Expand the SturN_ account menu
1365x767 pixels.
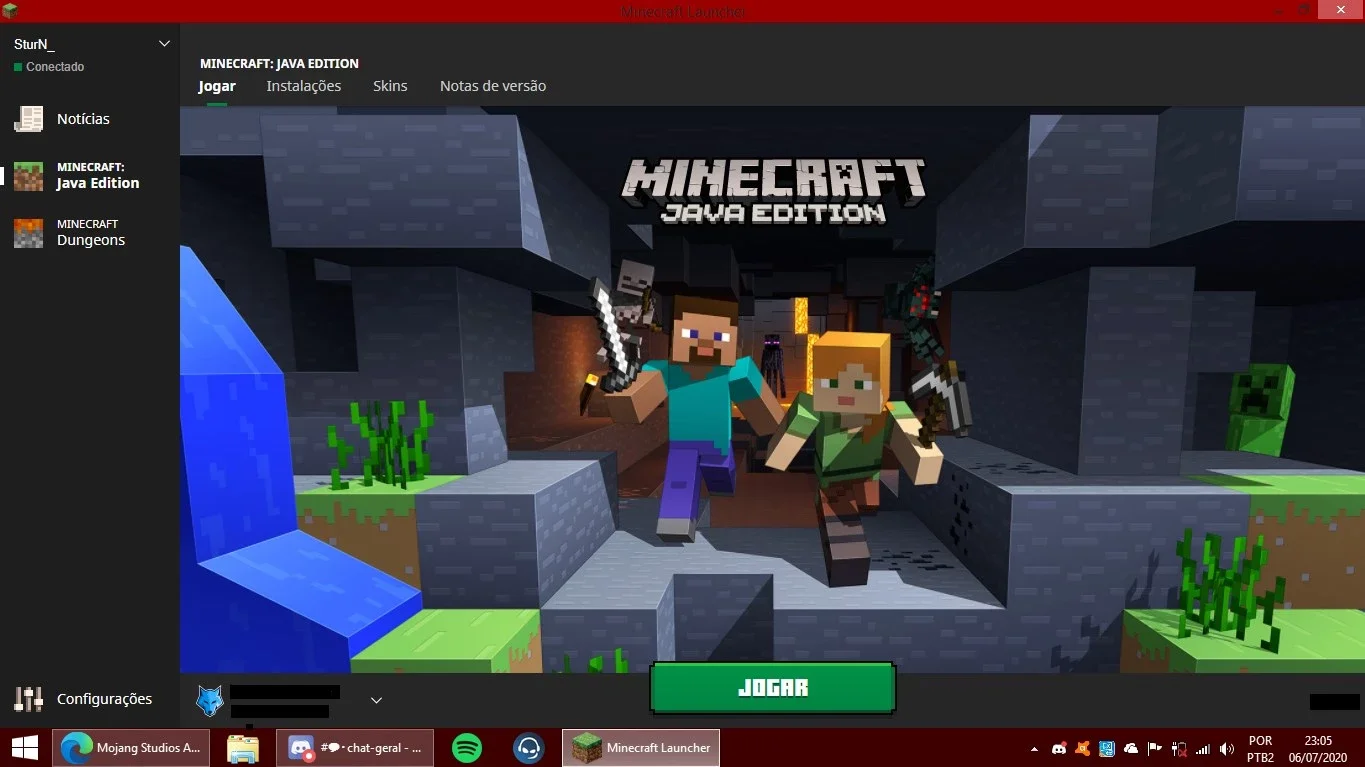click(165, 44)
